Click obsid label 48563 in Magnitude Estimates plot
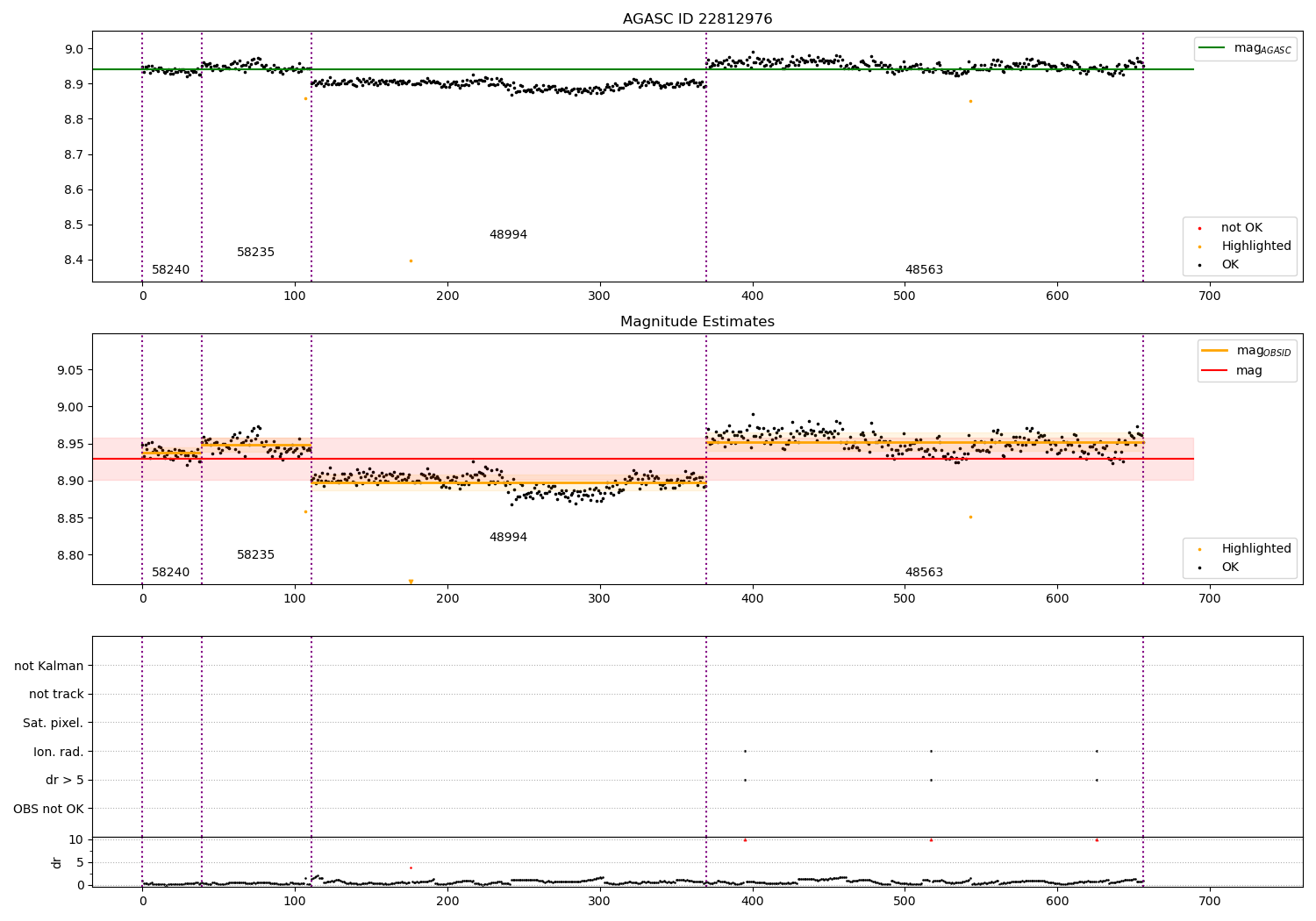1316x921 pixels. (x=924, y=573)
